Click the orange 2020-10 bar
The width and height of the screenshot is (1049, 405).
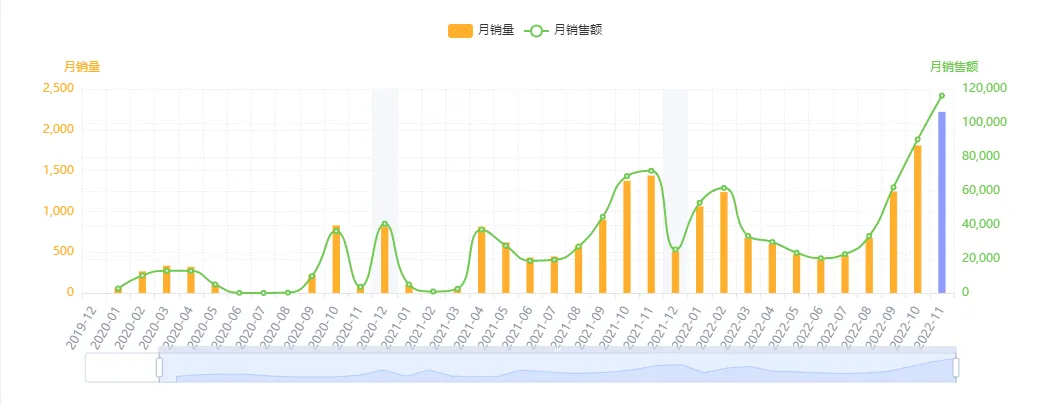(336, 259)
